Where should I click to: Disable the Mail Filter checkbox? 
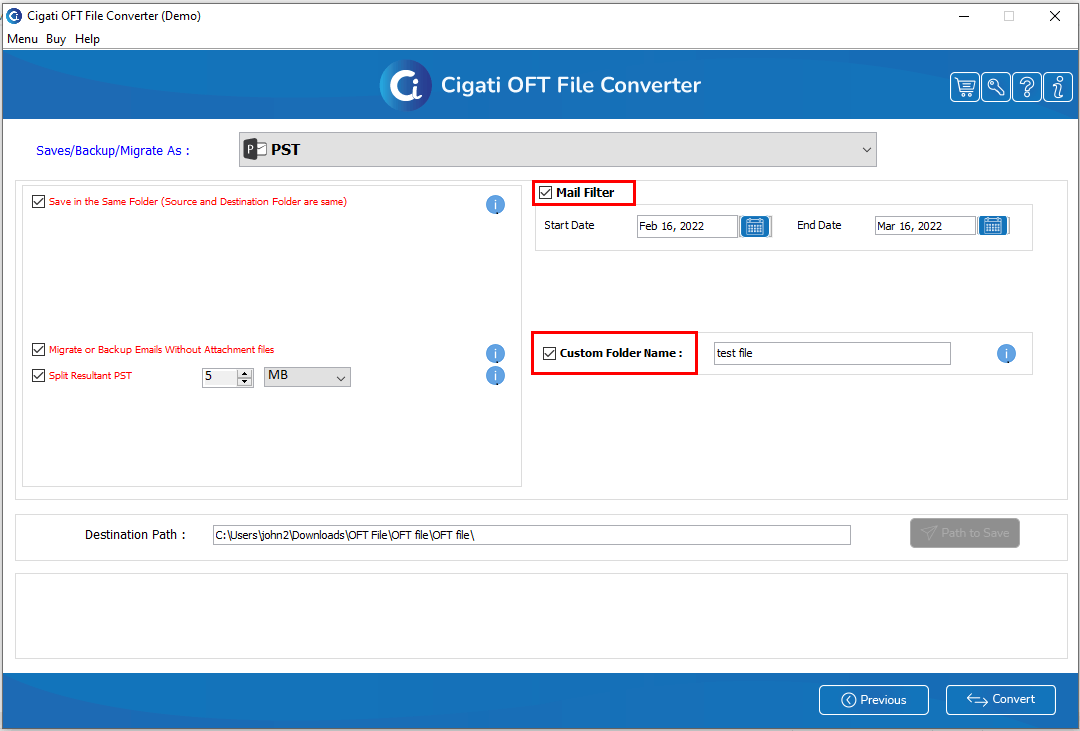tap(546, 192)
